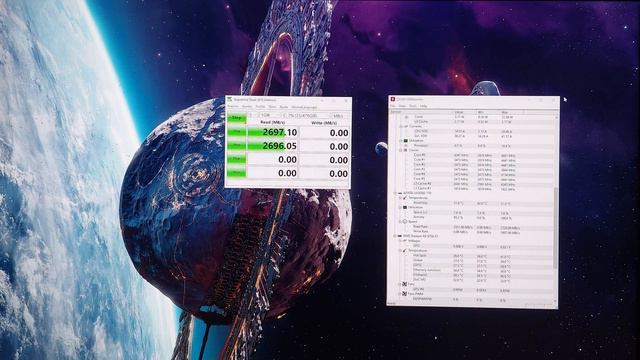Open the test count dropdown beside Stop
This screenshot has height=360, width=640.
click(x=253, y=116)
